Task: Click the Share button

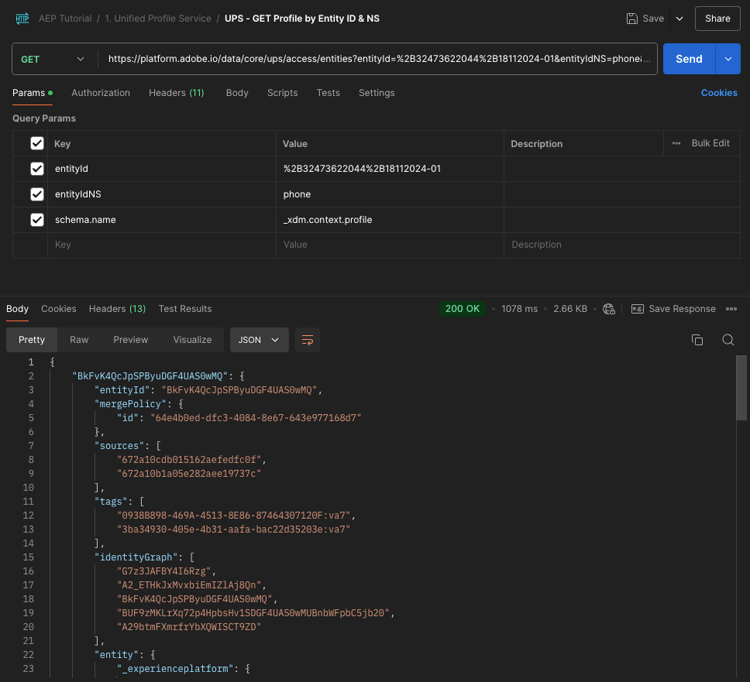Action: (717, 19)
